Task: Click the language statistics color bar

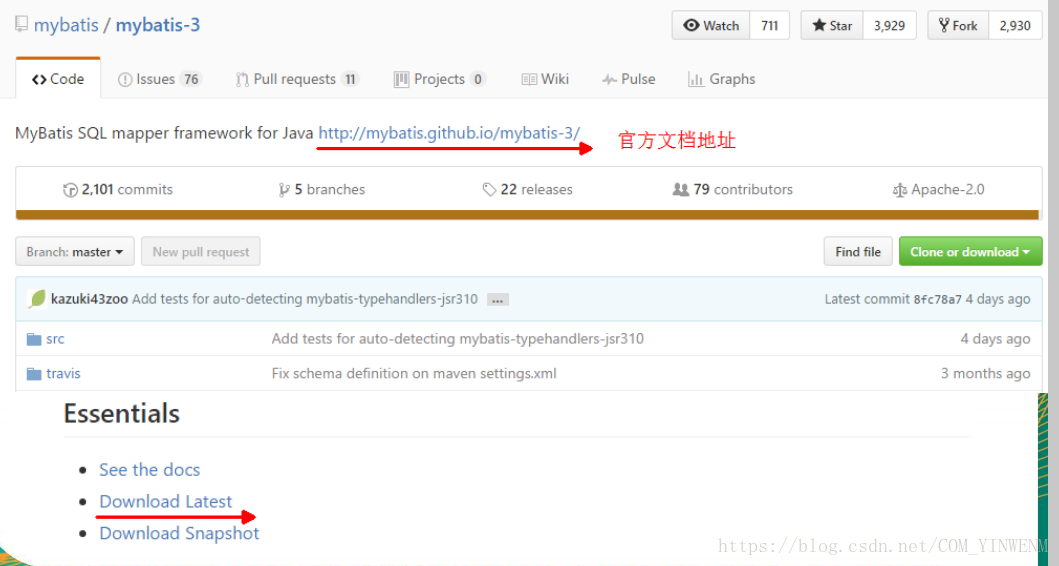Action: [527, 215]
